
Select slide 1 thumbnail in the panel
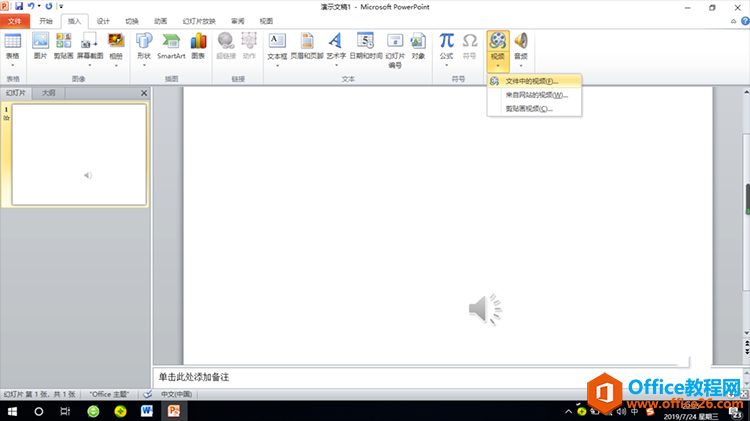(x=79, y=153)
